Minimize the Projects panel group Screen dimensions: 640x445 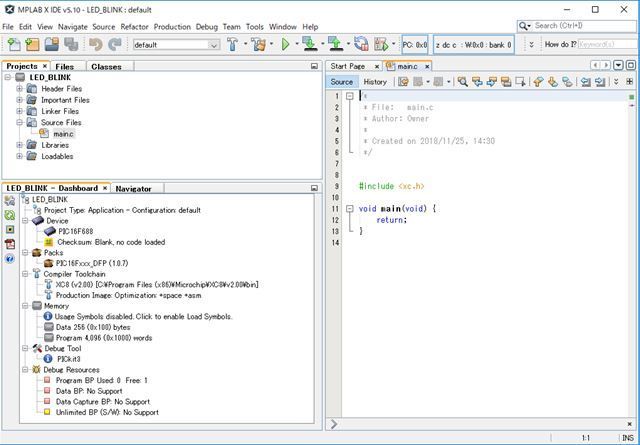314,66
